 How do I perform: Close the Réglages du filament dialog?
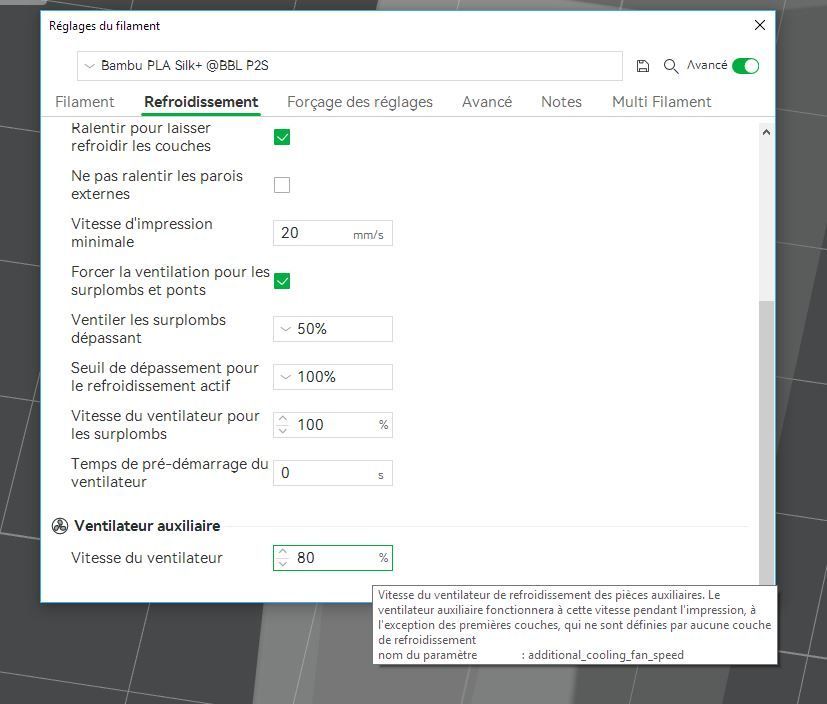click(759, 25)
